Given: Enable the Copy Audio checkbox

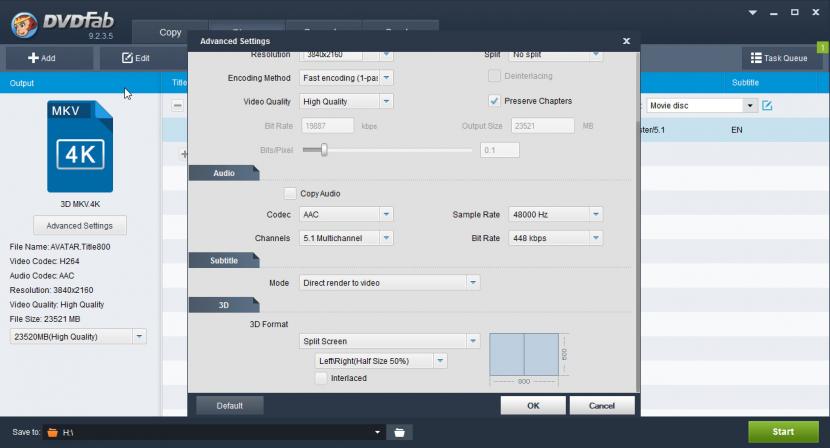Looking at the screenshot, I should point(290,193).
